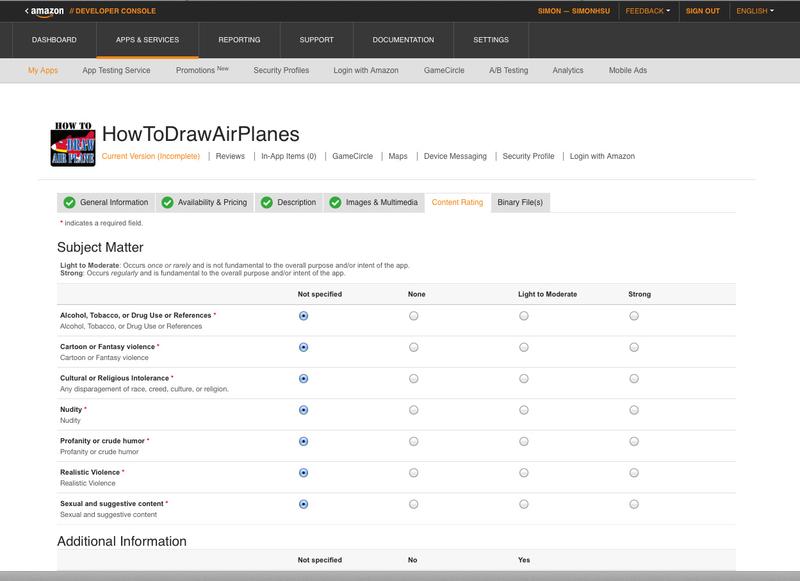Select None for Sexual and suggestive content
Screen dimensions: 800x581
pyautogui.click(x=414, y=504)
